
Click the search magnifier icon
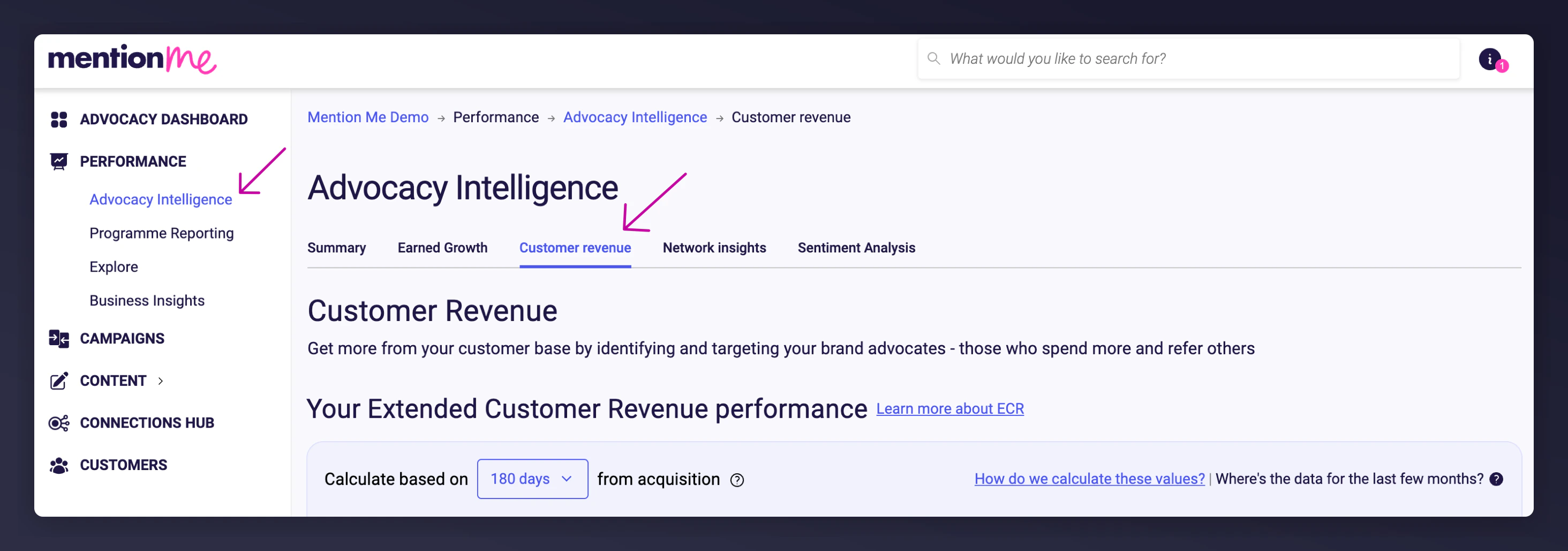point(933,58)
